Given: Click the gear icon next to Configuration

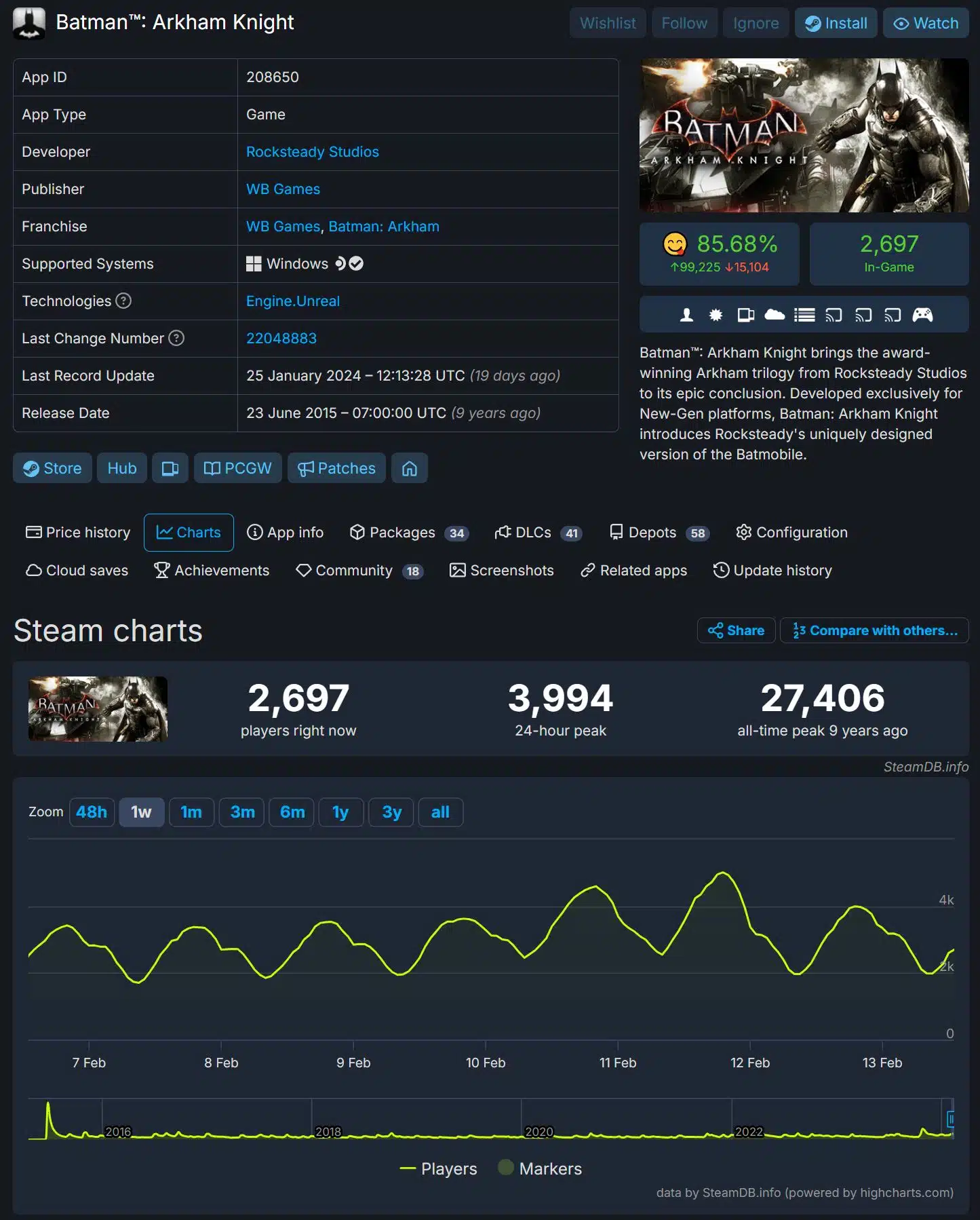Looking at the screenshot, I should point(744,532).
